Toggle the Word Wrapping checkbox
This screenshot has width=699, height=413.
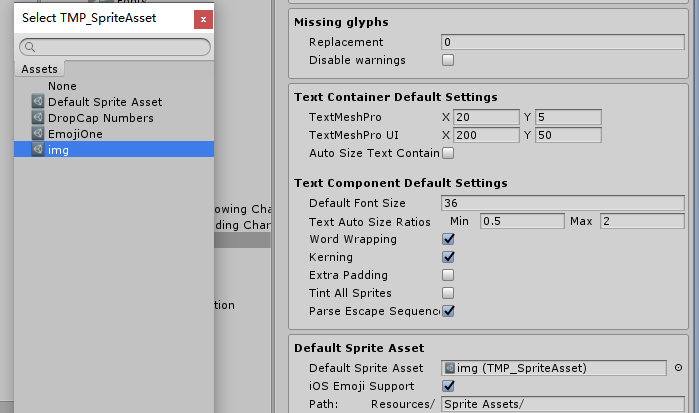[448, 239]
